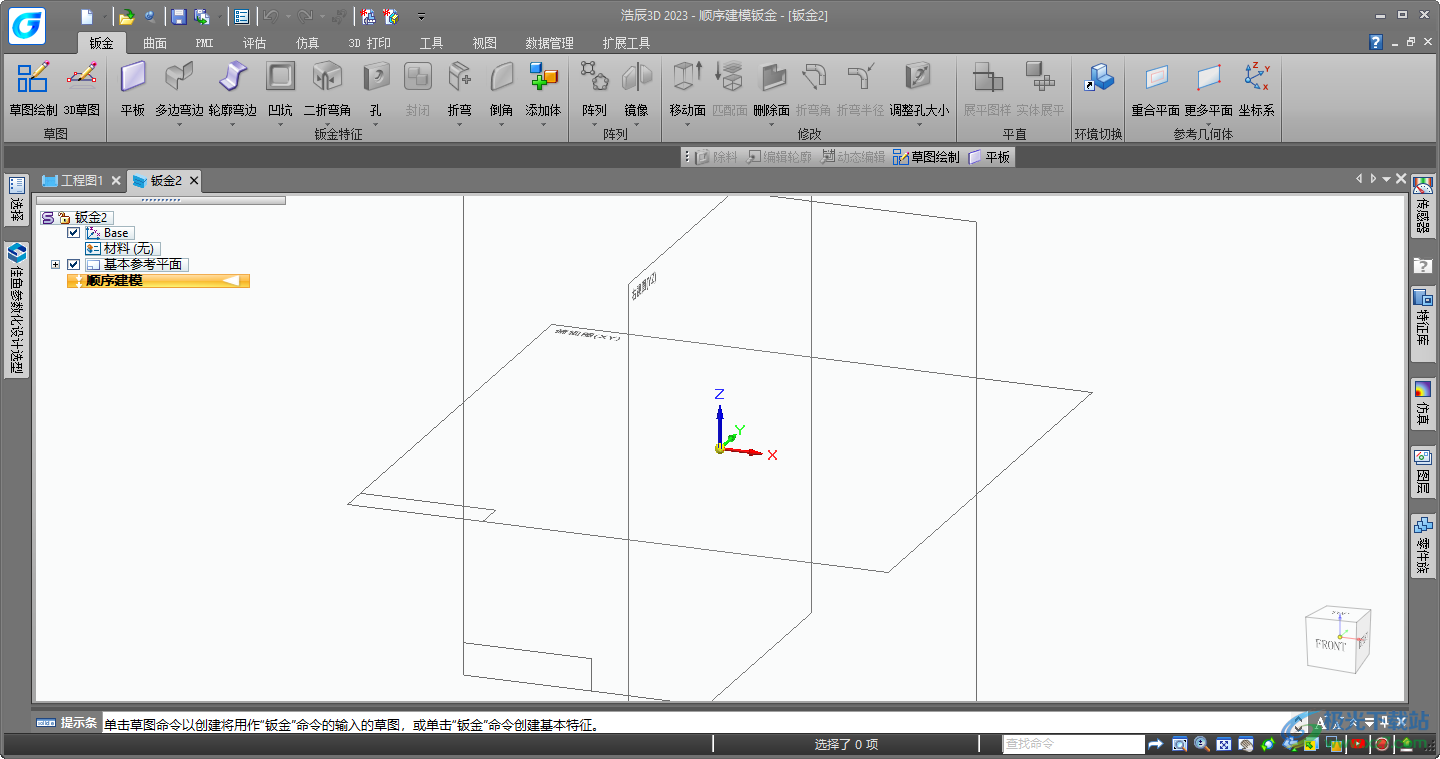
Task: Pick the 轮廓弯边 contour flange tool
Action: pyautogui.click(x=232, y=89)
